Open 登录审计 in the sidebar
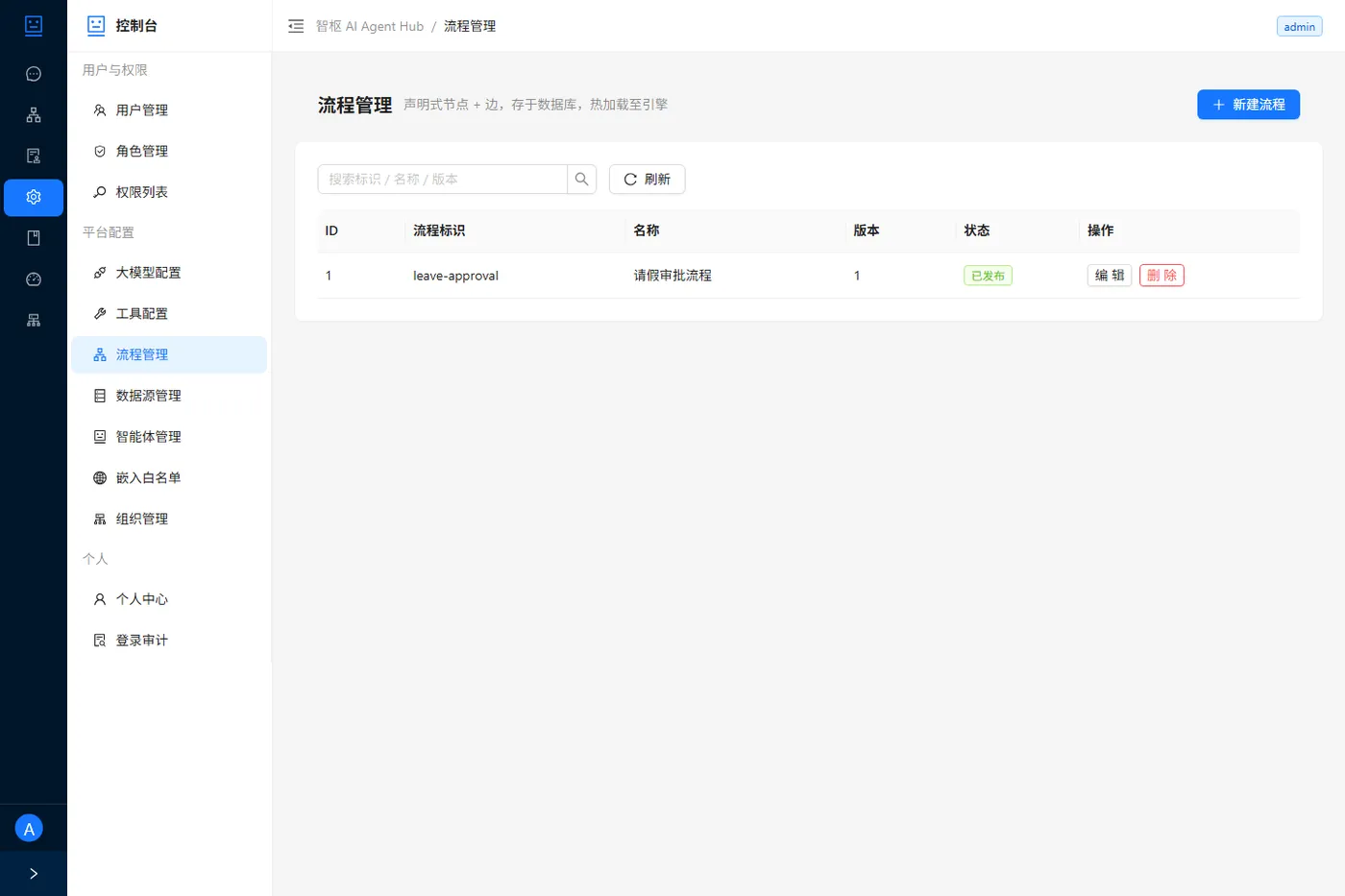Screen dimensions: 1345x896 [x=169, y=641]
